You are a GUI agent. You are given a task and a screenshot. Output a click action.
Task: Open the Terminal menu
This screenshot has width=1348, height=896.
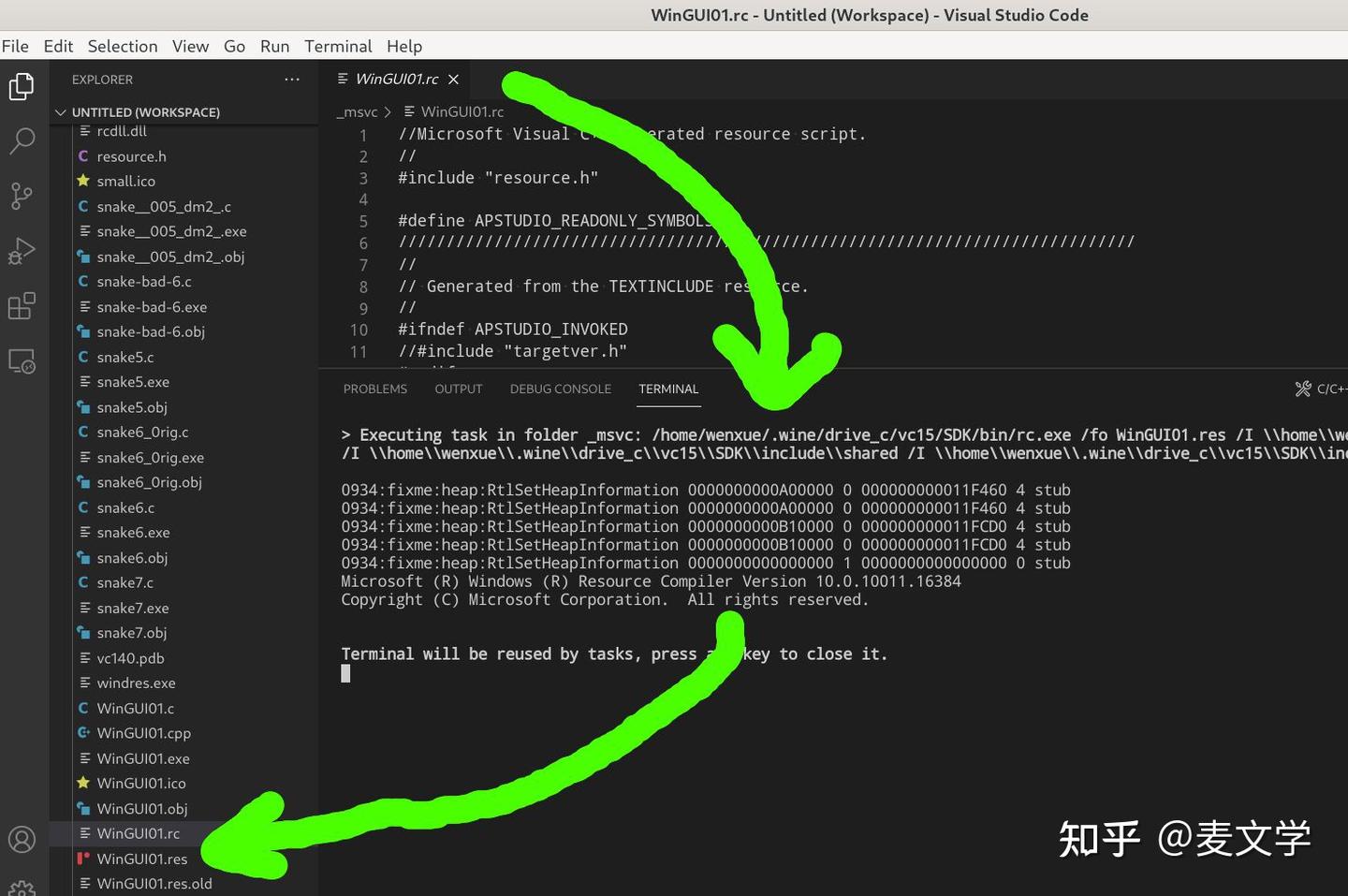point(338,46)
